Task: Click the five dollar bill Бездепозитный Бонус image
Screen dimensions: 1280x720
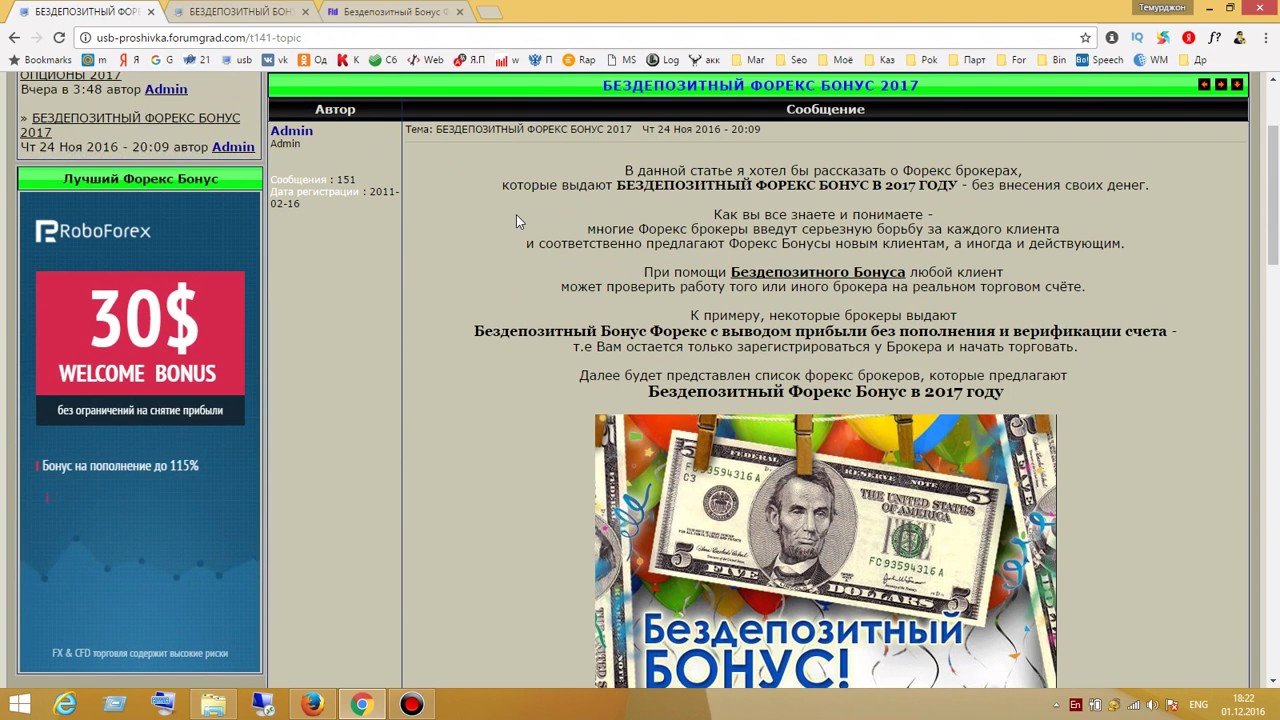Action: [x=825, y=551]
